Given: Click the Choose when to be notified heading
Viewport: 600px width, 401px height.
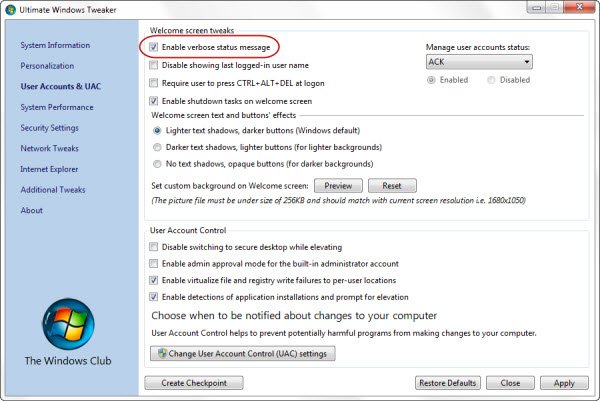Looking at the screenshot, I should click(x=294, y=316).
